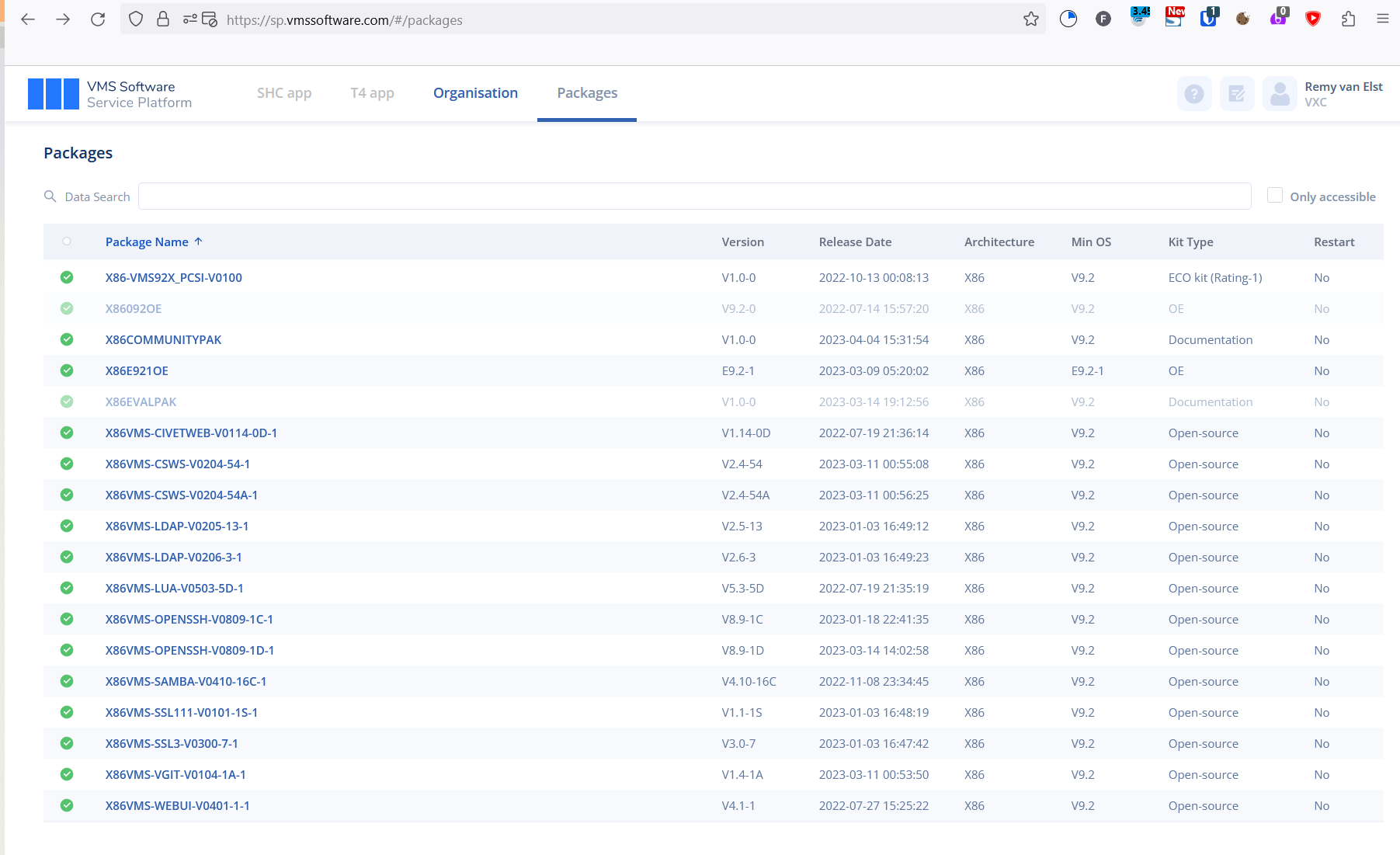The height and width of the screenshot is (855, 1400).
Task: Click the Data Search magnifier icon
Action: pos(50,196)
